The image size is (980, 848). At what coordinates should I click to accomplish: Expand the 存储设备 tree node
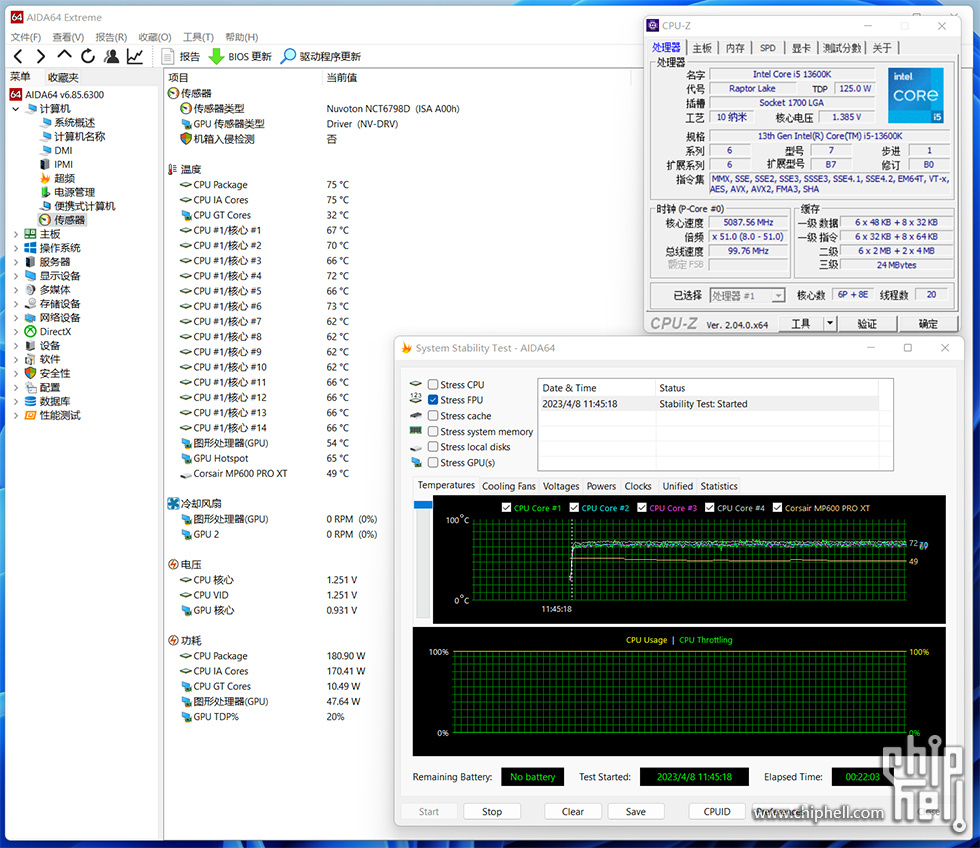(16, 304)
